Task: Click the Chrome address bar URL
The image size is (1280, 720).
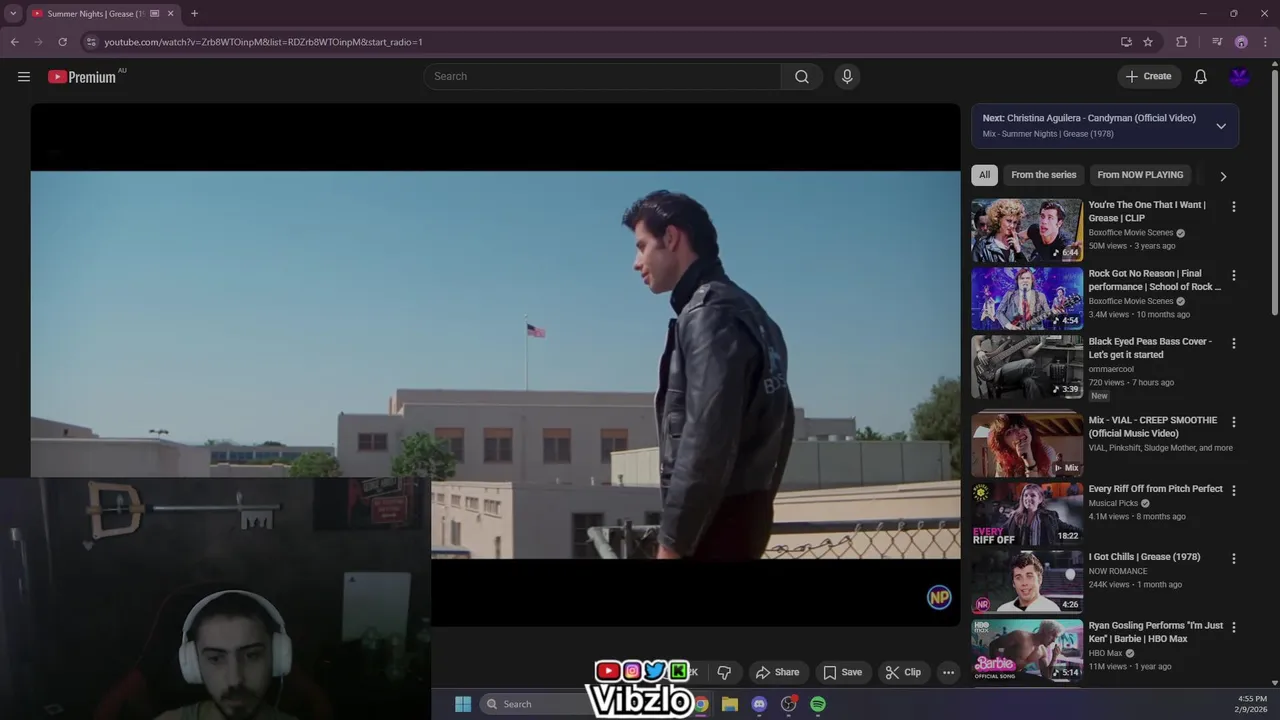Action: (263, 42)
